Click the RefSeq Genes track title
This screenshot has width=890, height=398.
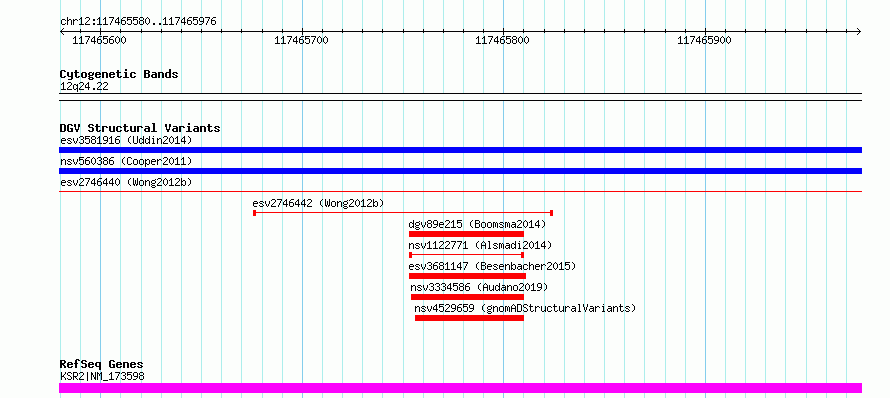coord(102,365)
